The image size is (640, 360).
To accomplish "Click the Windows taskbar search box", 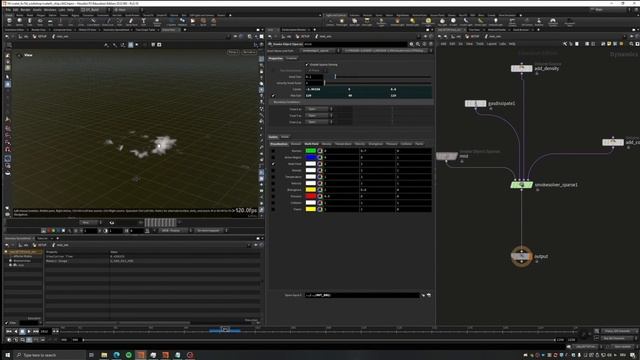I will pyautogui.click(x=50, y=355).
